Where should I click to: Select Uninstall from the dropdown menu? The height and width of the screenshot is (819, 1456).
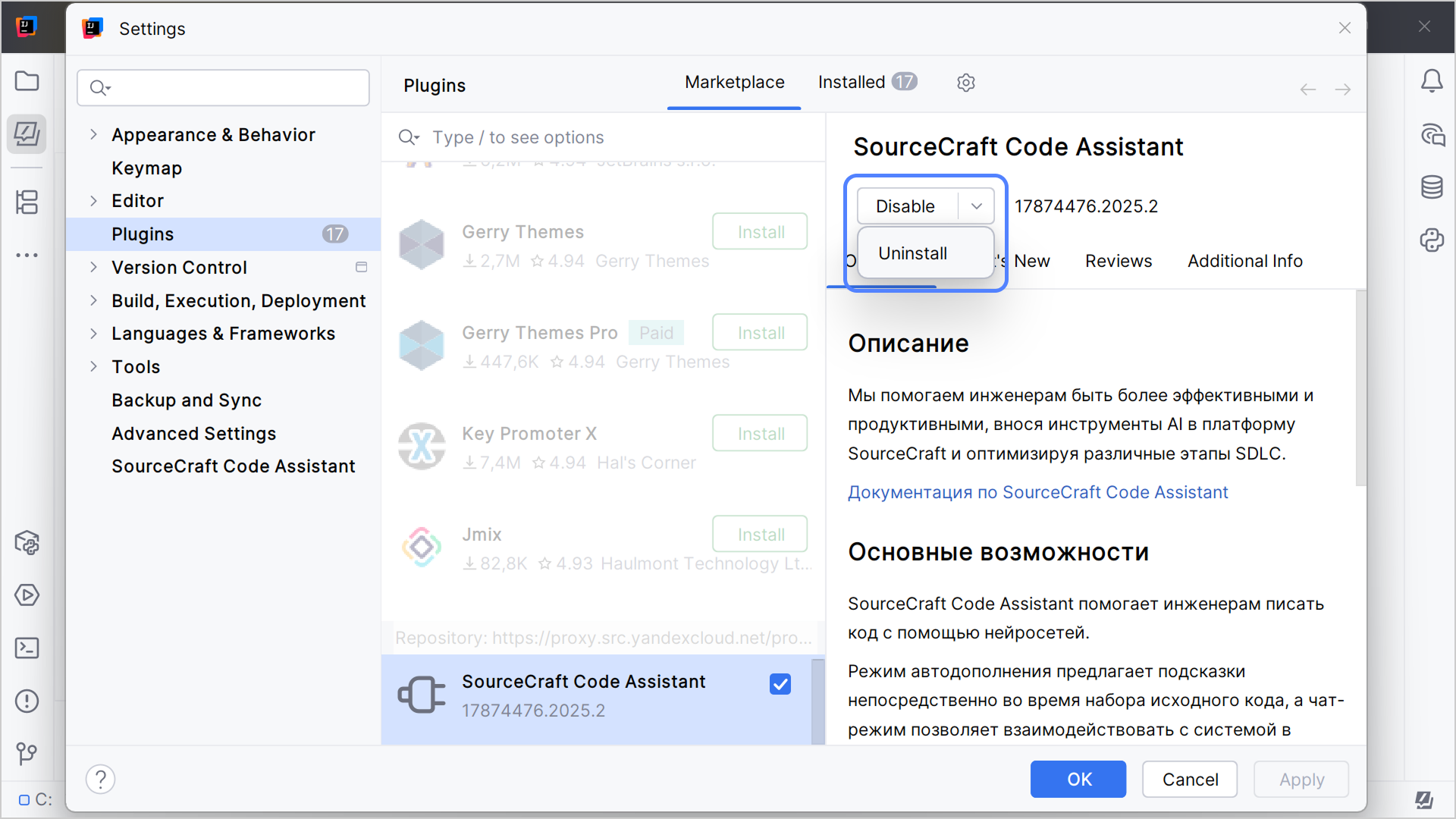tap(912, 253)
